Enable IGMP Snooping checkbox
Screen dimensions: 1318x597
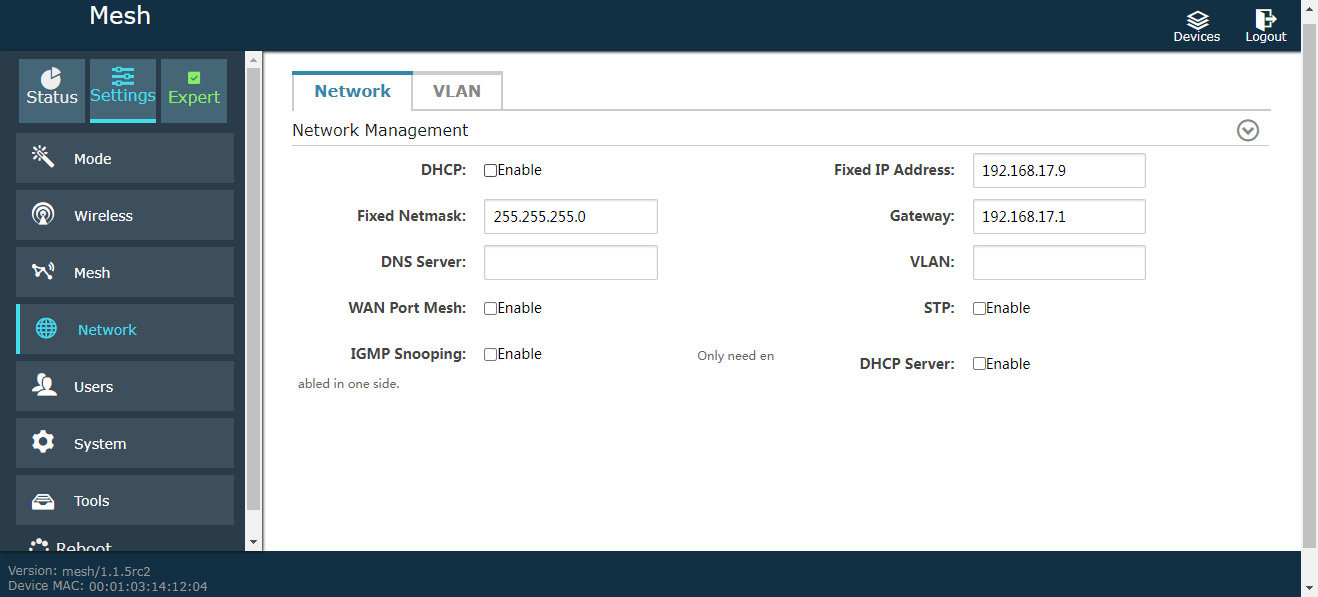[x=491, y=355]
